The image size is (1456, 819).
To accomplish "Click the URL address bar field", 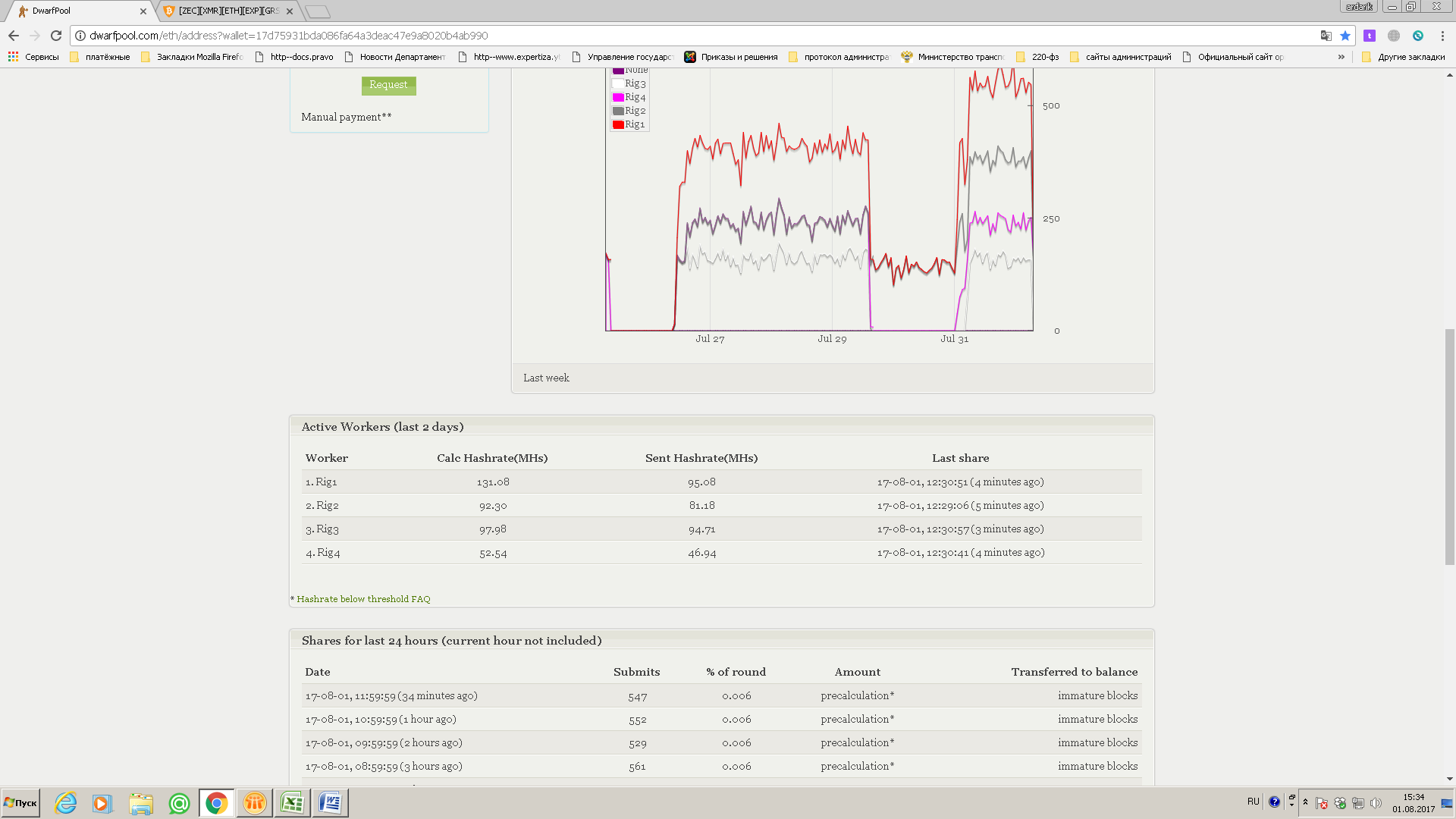I will (682, 36).
